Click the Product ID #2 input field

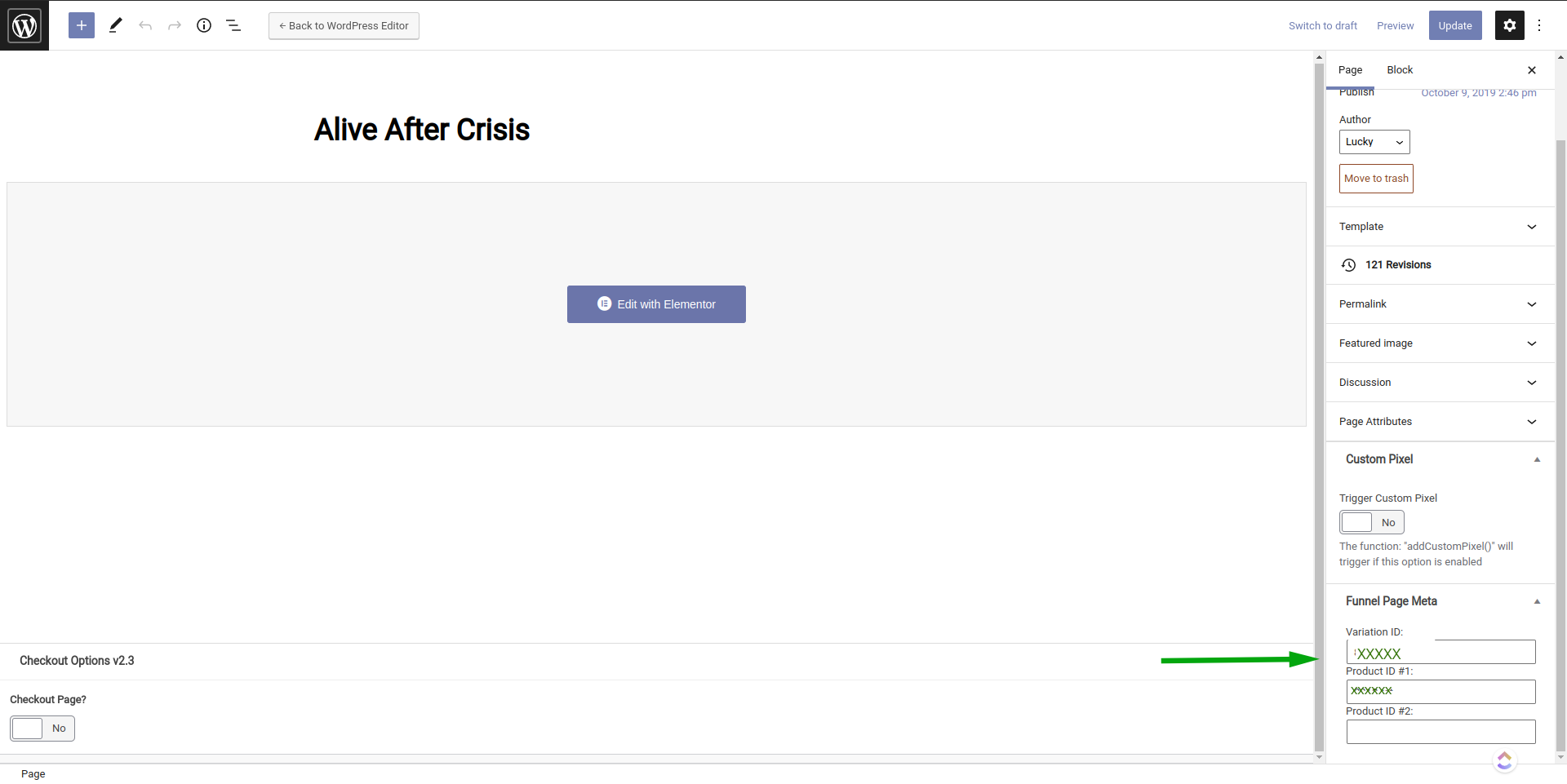click(1440, 732)
